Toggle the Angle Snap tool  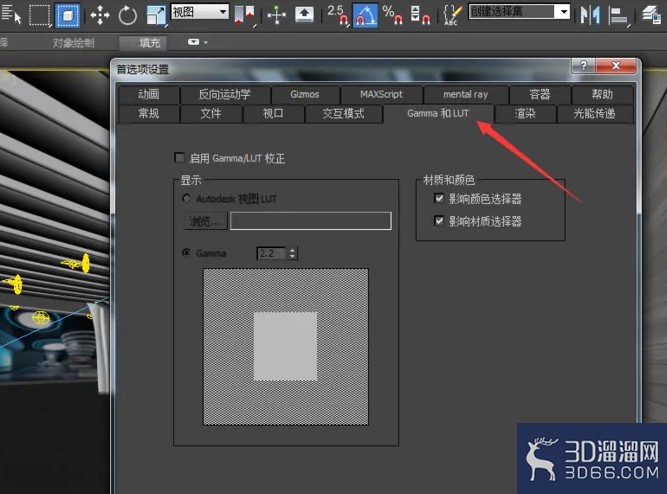[x=365, y=15]
